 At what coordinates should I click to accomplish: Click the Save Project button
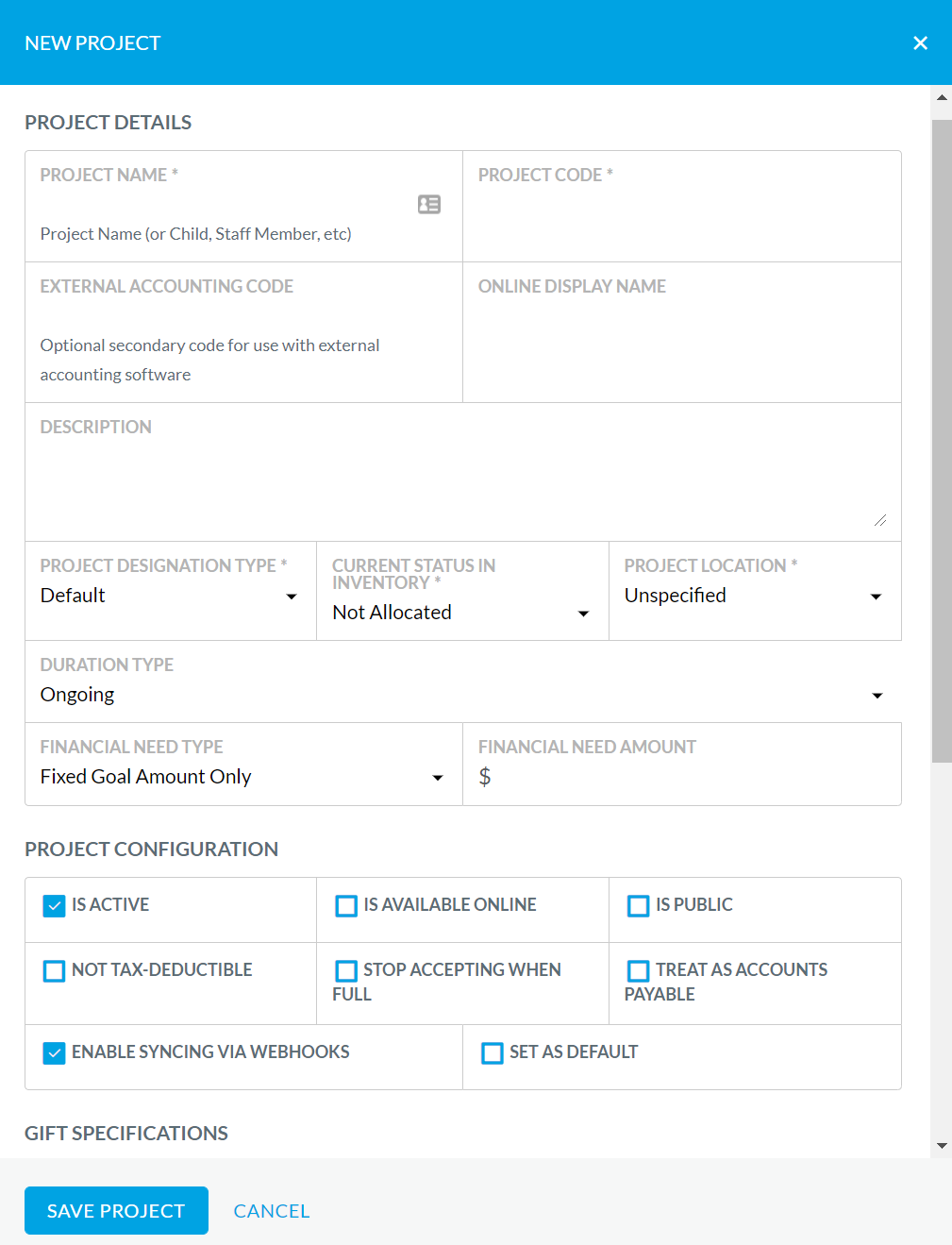[116, 1211]
